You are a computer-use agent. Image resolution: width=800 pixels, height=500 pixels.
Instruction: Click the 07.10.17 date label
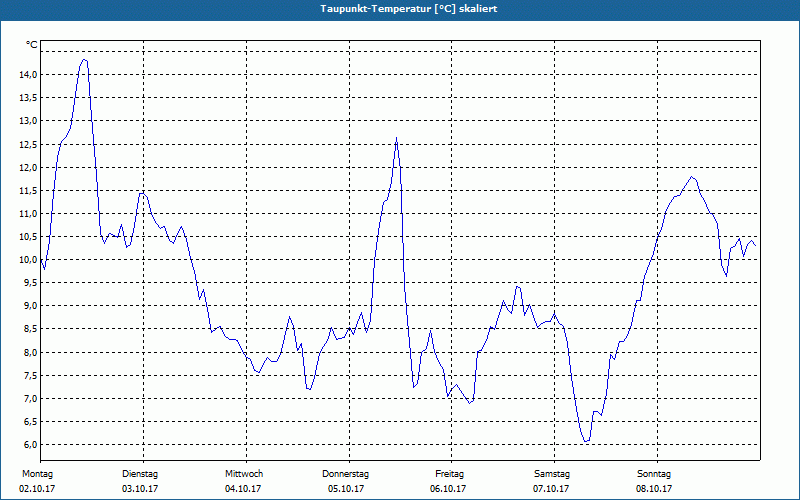pos(551,489)
